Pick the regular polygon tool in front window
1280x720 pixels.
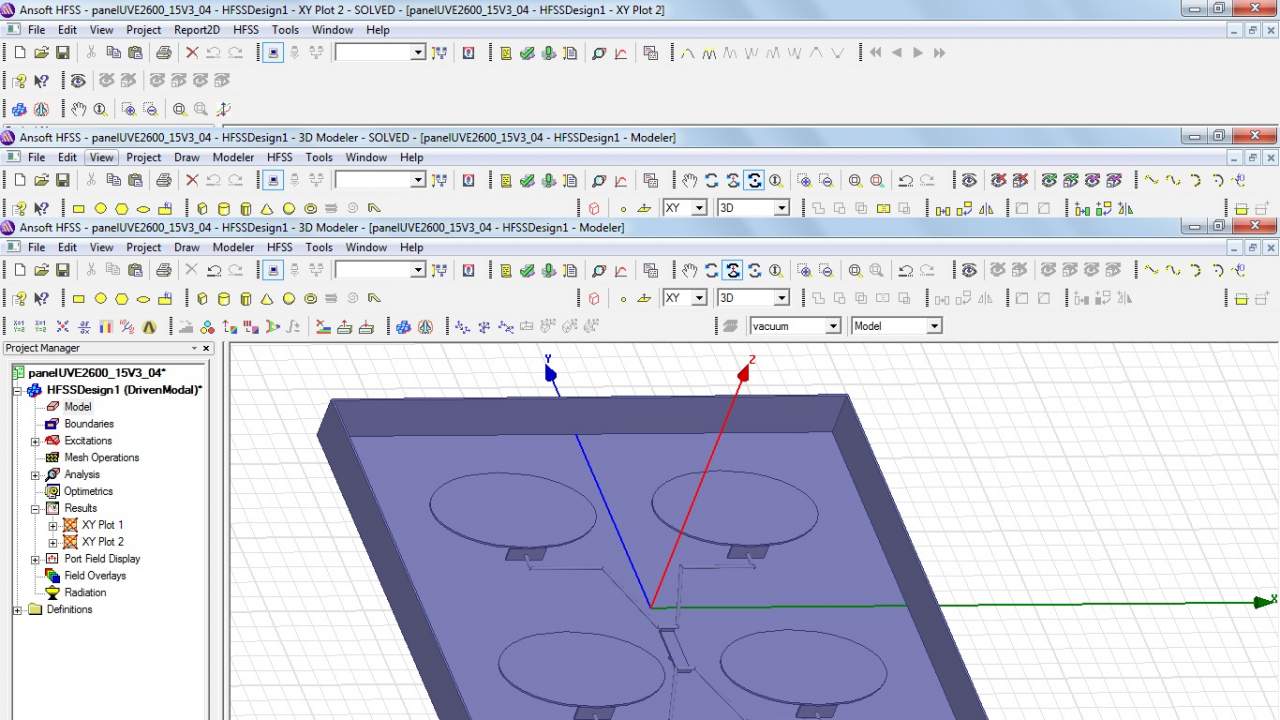(122, 298)
